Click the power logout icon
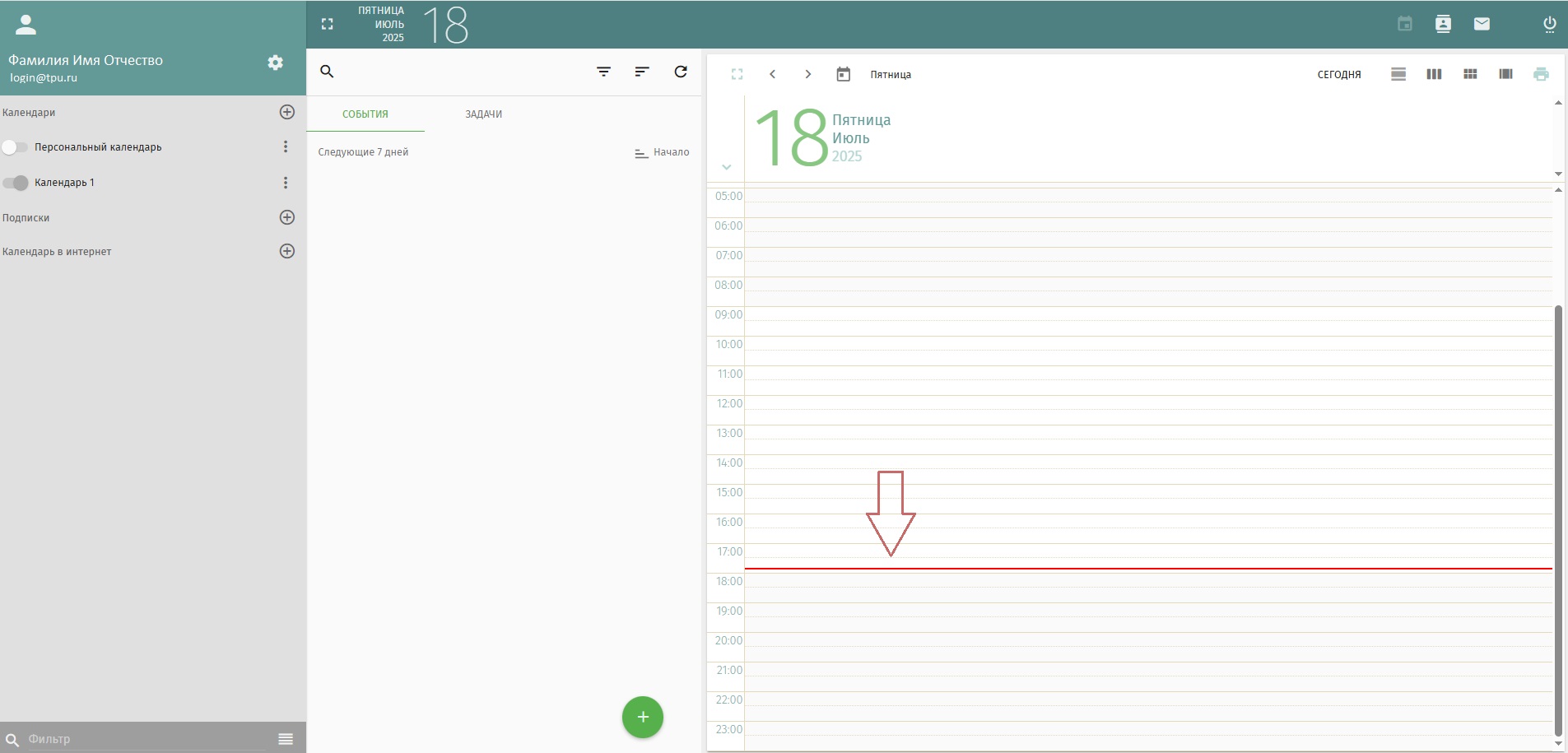 (x=1549, y=24)
